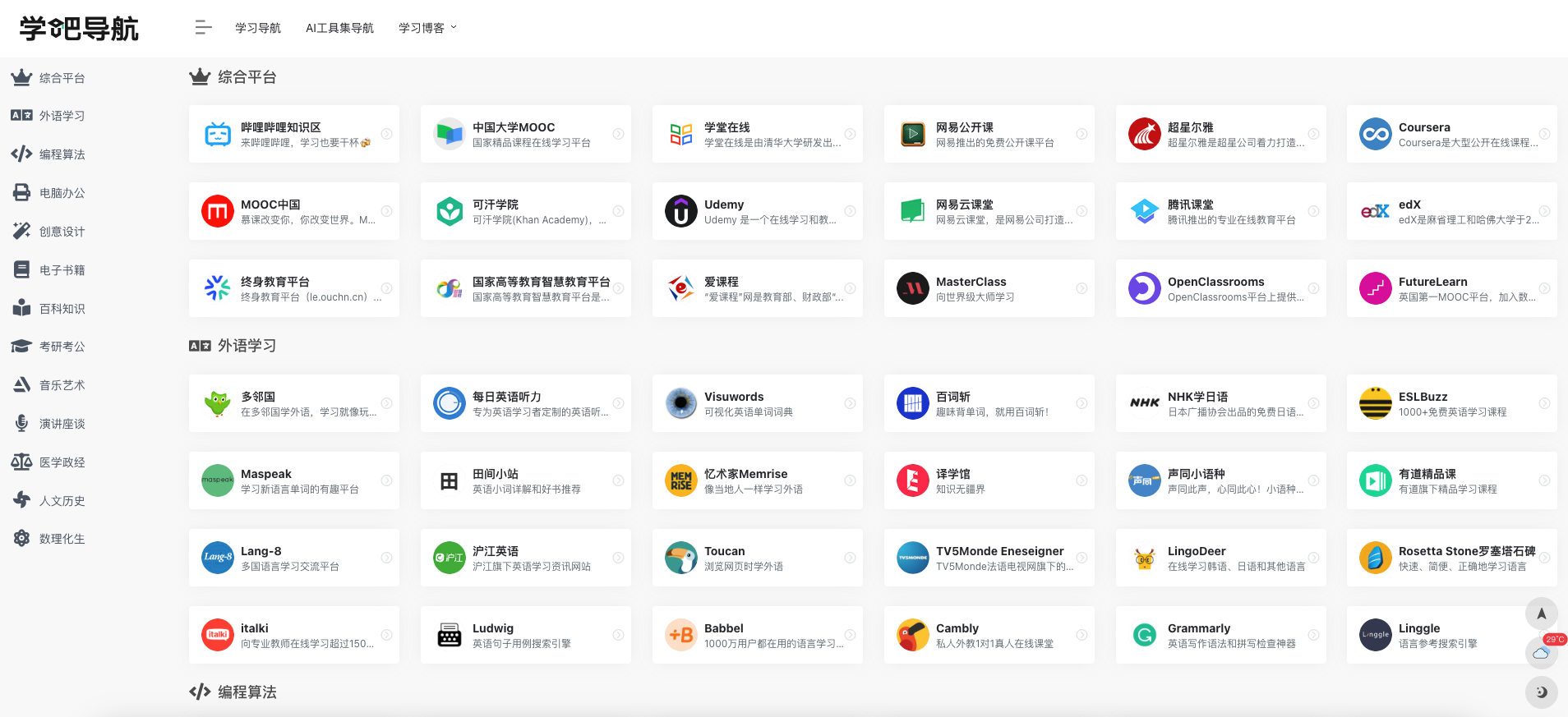The image size is (1568, 717).
Task: Open the 终身教育平台 card title
Action: 275,282
